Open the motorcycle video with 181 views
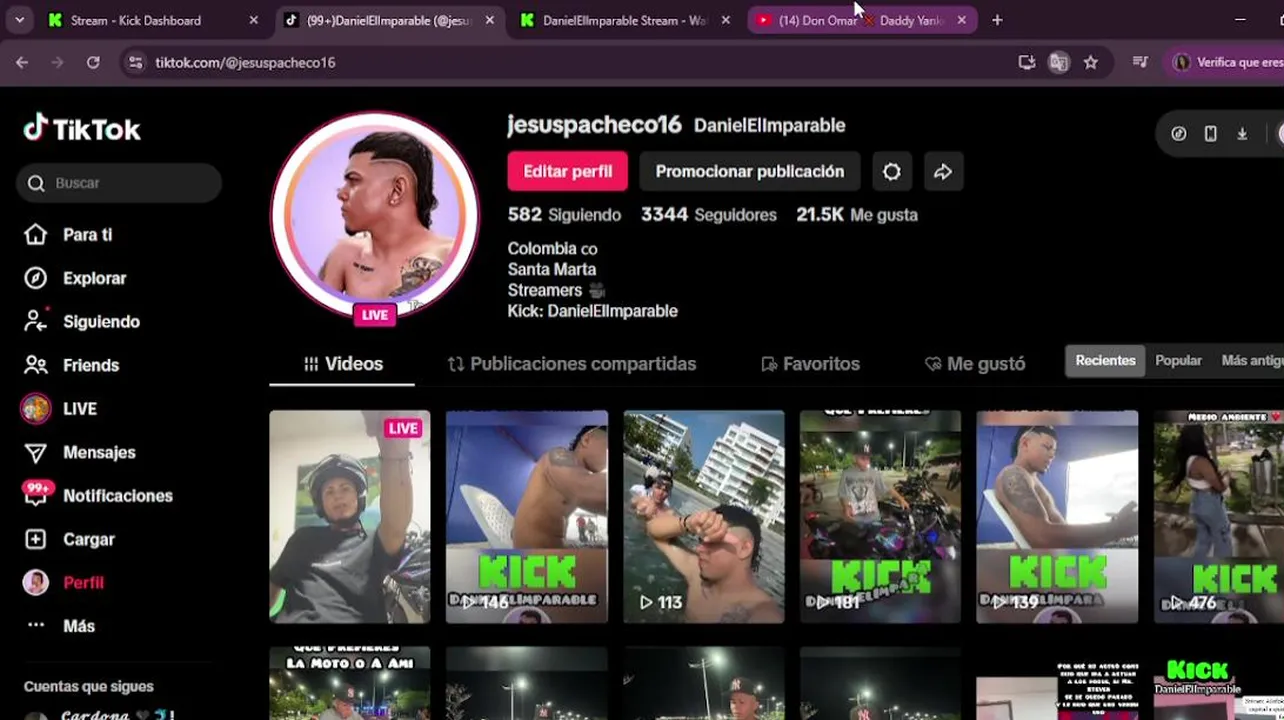The image size is (1284, 720). (x=880, y=517)
